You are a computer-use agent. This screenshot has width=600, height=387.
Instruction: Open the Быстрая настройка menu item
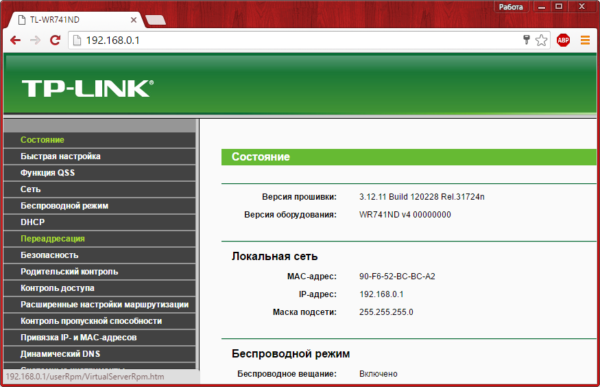99,156
